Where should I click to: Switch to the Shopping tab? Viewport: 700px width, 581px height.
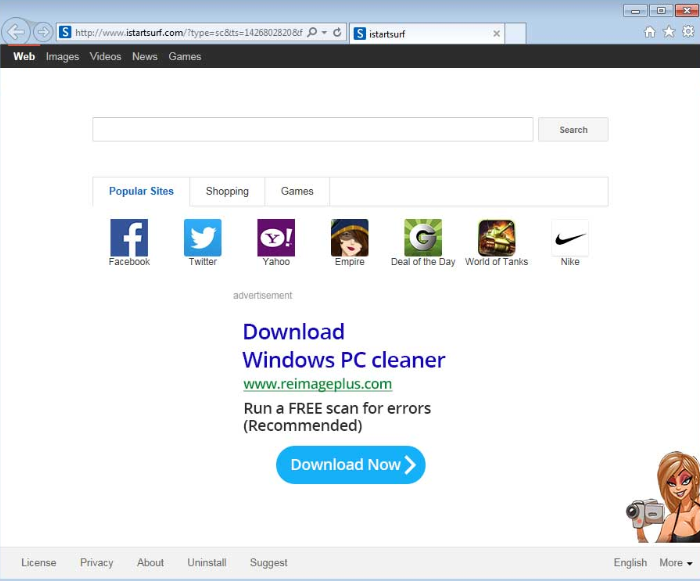[x=227, y=191]
